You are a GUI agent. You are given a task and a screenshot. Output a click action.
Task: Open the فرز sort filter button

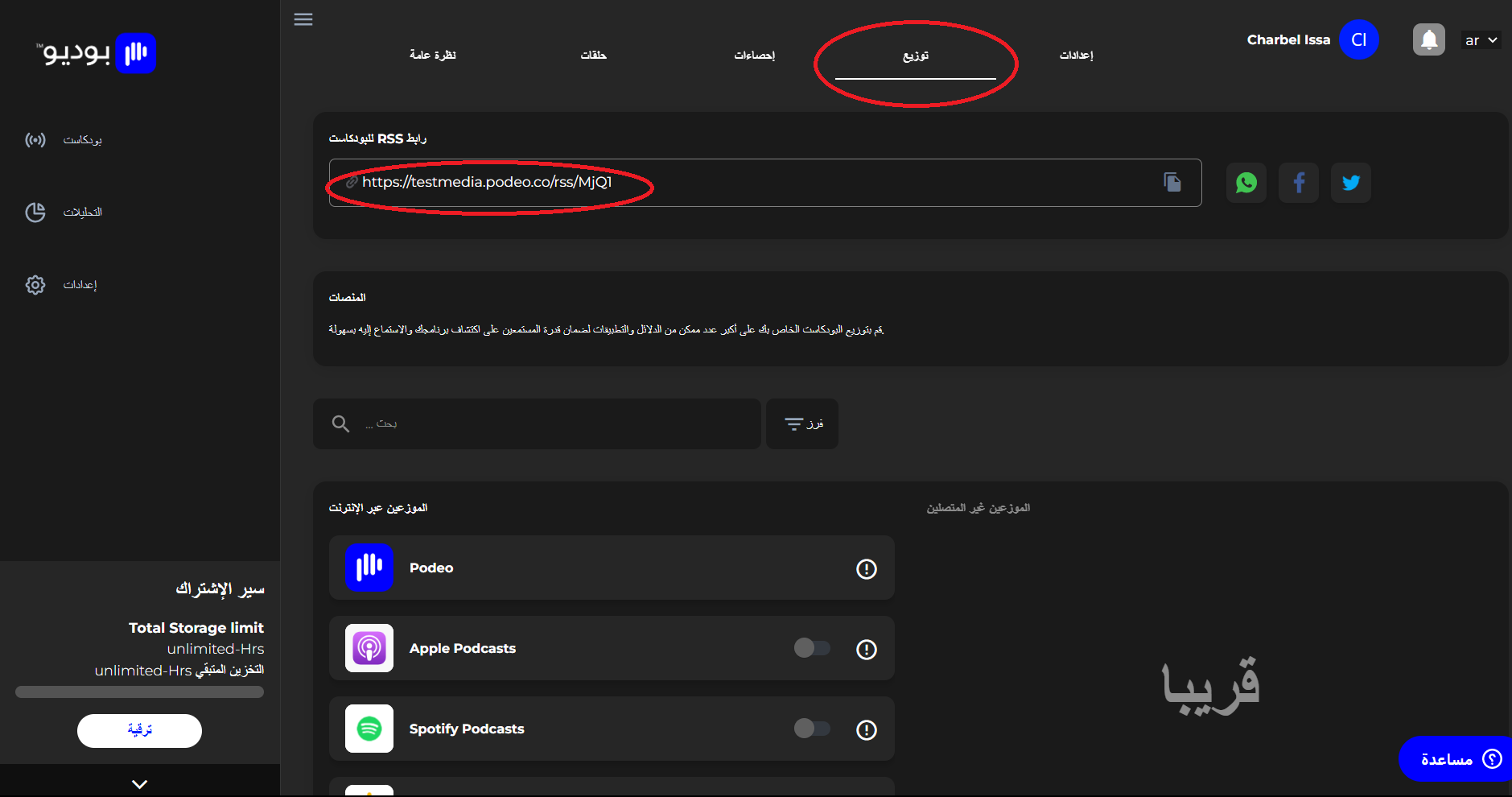pos(802,423)
